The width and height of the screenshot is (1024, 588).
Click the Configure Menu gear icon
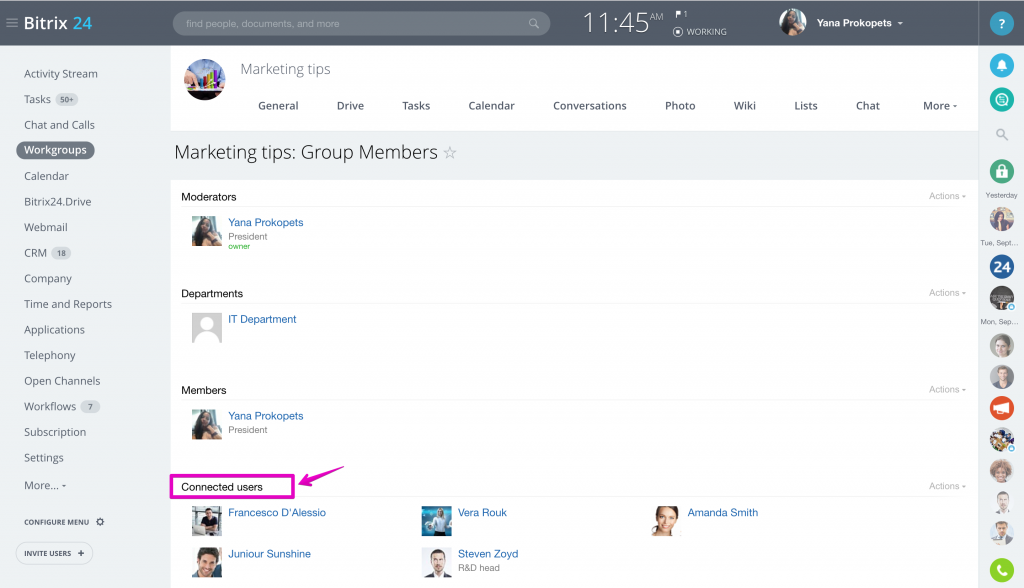pyautogui.click(x=100, y=522)
